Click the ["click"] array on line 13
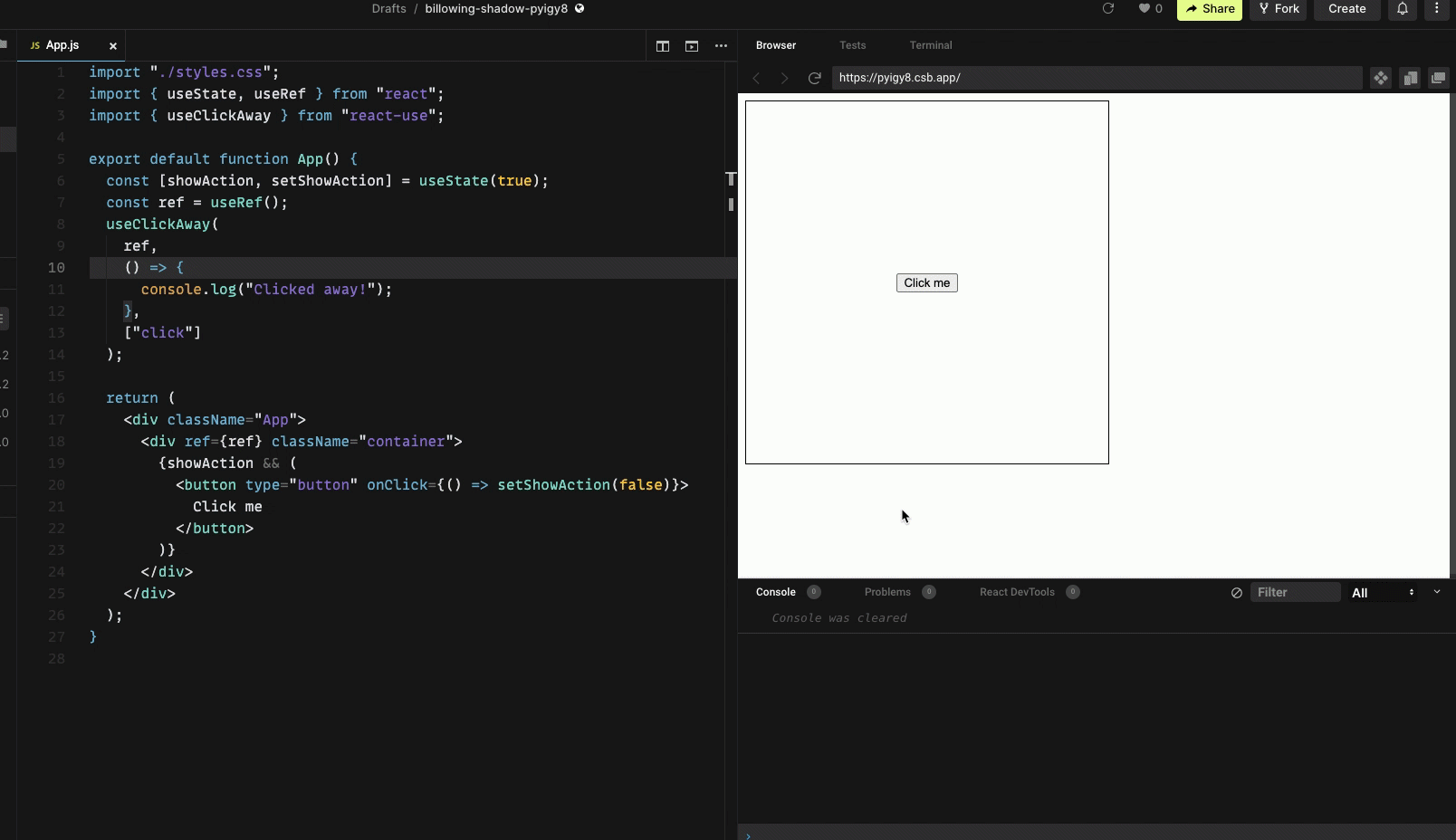Screen dimensions: 1456x840 (163, 333)
